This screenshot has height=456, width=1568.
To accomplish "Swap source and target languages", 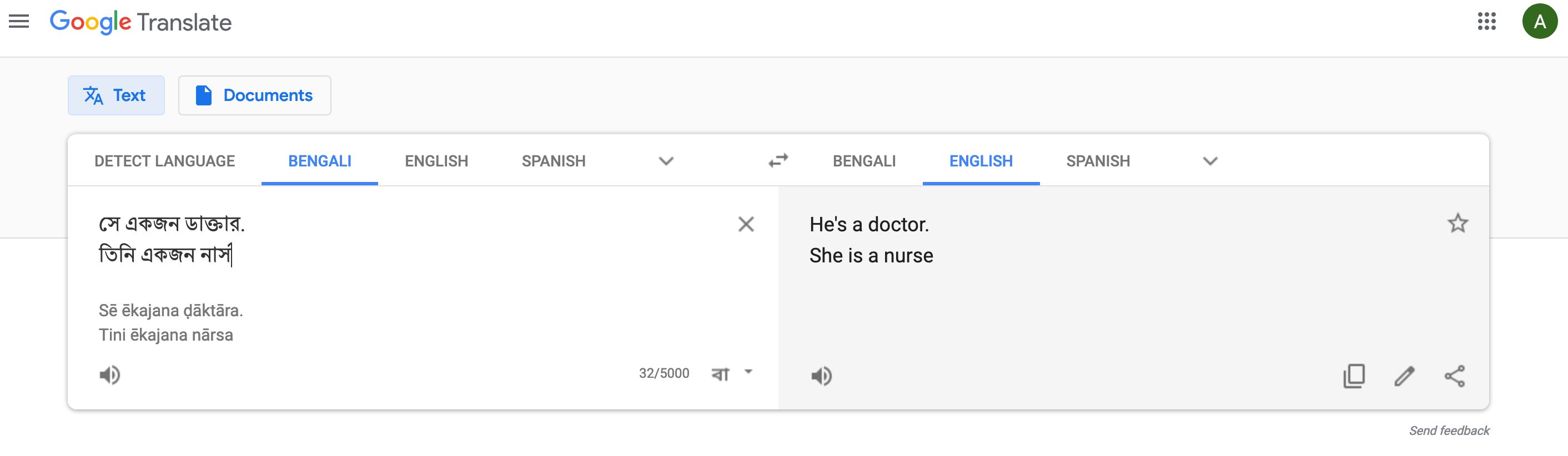I will (778, 160).
